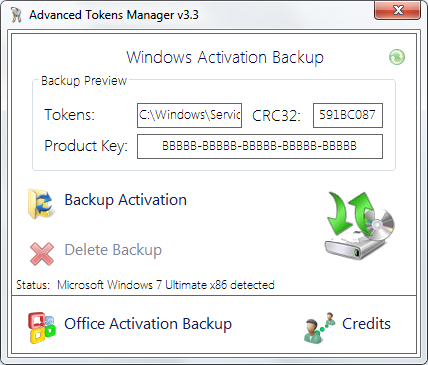Click the red X Delete Backup icon

tap(42, 254)
